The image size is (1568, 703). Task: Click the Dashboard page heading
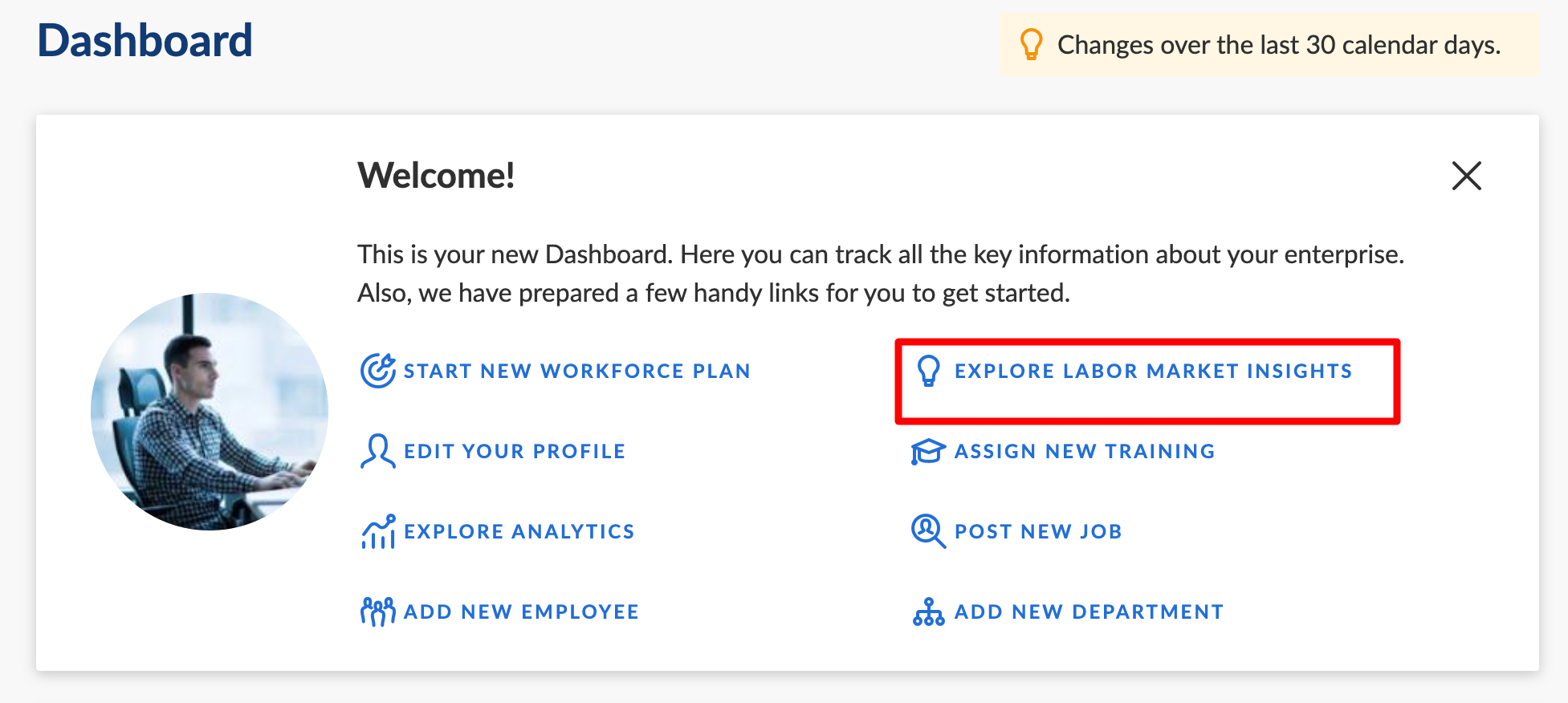145,40
